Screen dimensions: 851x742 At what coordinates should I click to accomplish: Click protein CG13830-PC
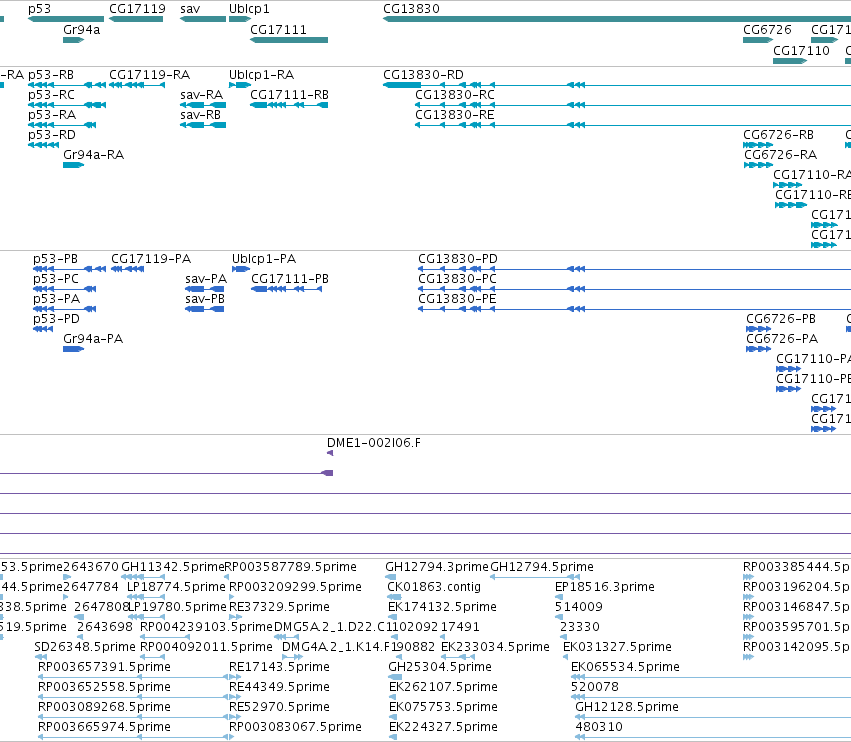[x=457, y=278]
